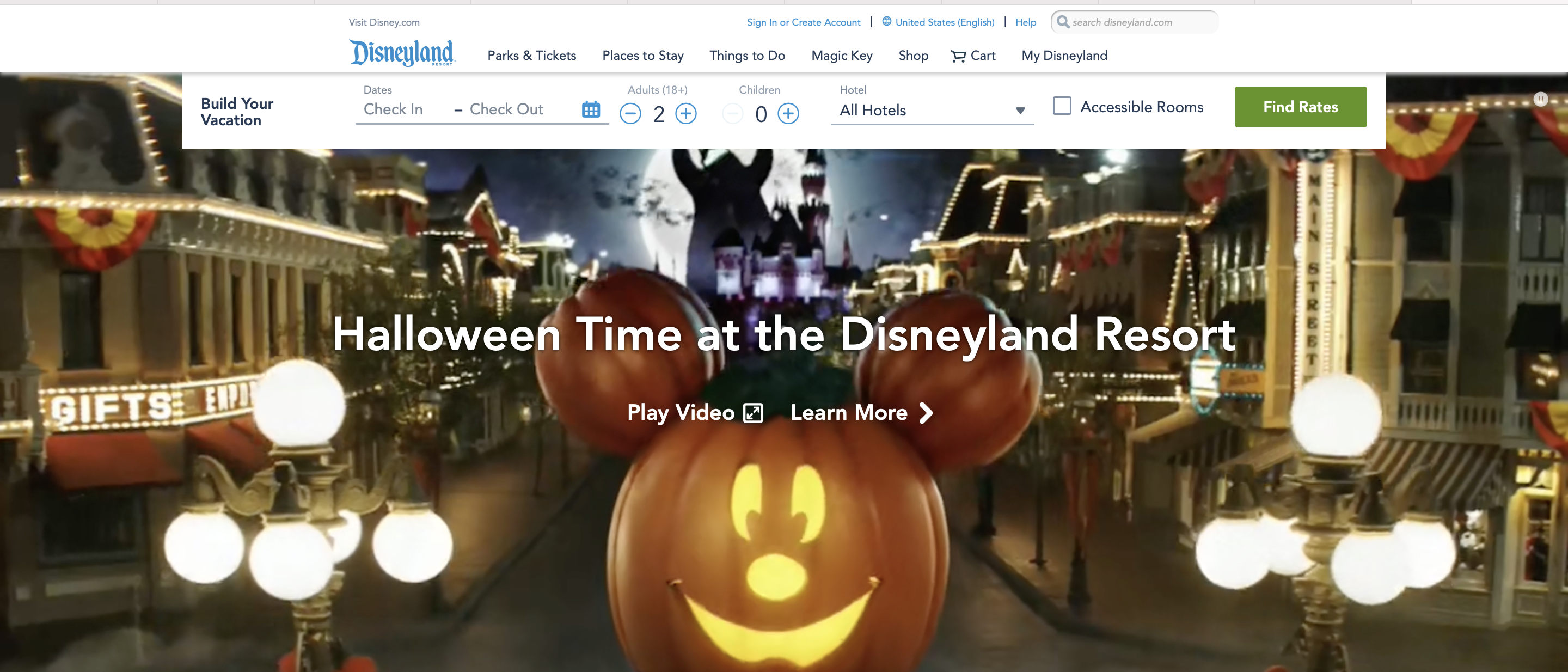Click the Check In date field
The height and width of the screenshot is (672, 1568).
393,109
